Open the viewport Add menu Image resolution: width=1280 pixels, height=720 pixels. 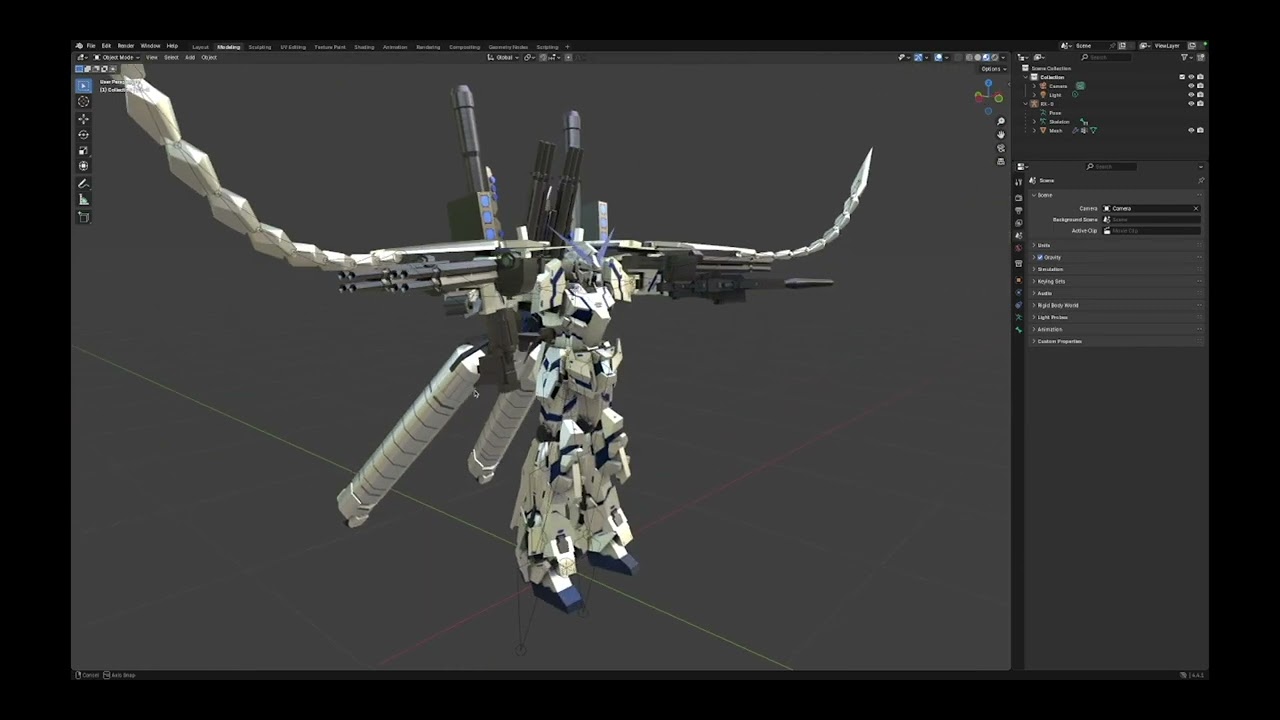(x=190, y=57)
